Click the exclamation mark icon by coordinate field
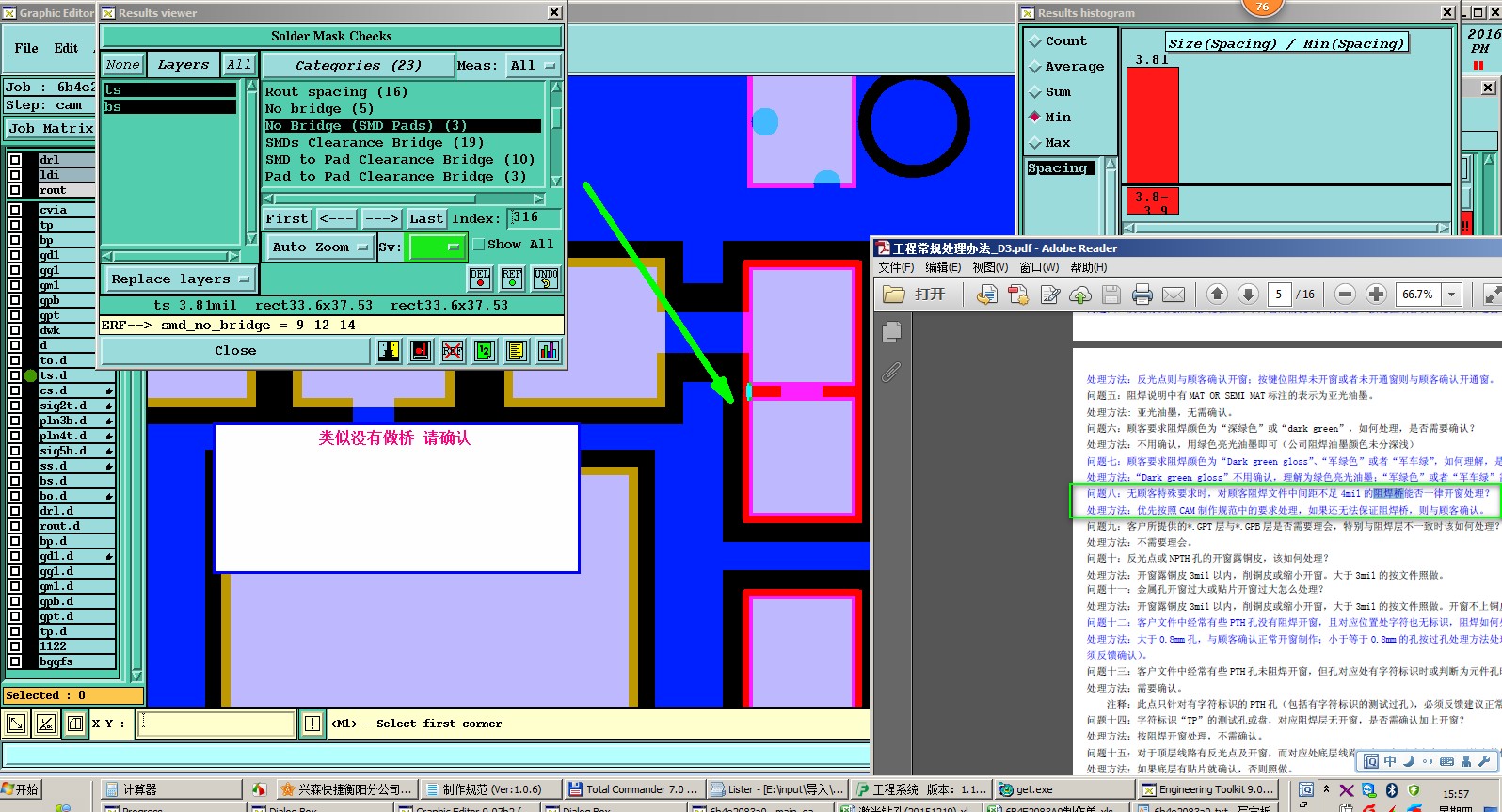This screenshot has width=1502, height=812. click(312, 724)
